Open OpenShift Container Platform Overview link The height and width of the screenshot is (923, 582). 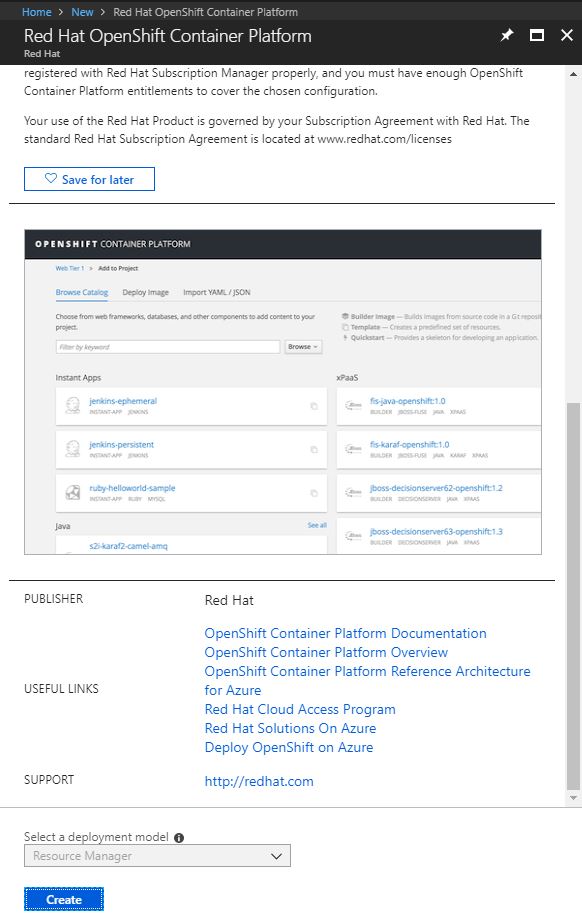coord(326,652)
